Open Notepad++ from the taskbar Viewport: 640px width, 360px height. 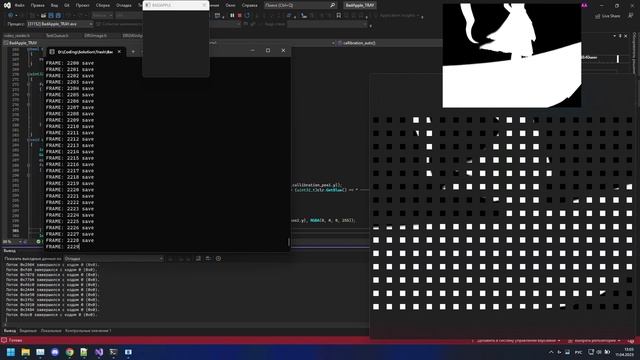click(84, 352)
